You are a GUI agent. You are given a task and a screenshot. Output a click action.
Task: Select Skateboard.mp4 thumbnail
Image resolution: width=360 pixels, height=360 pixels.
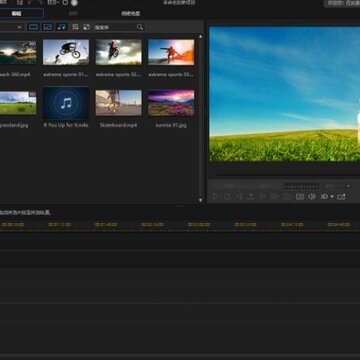tap(119, 103)
